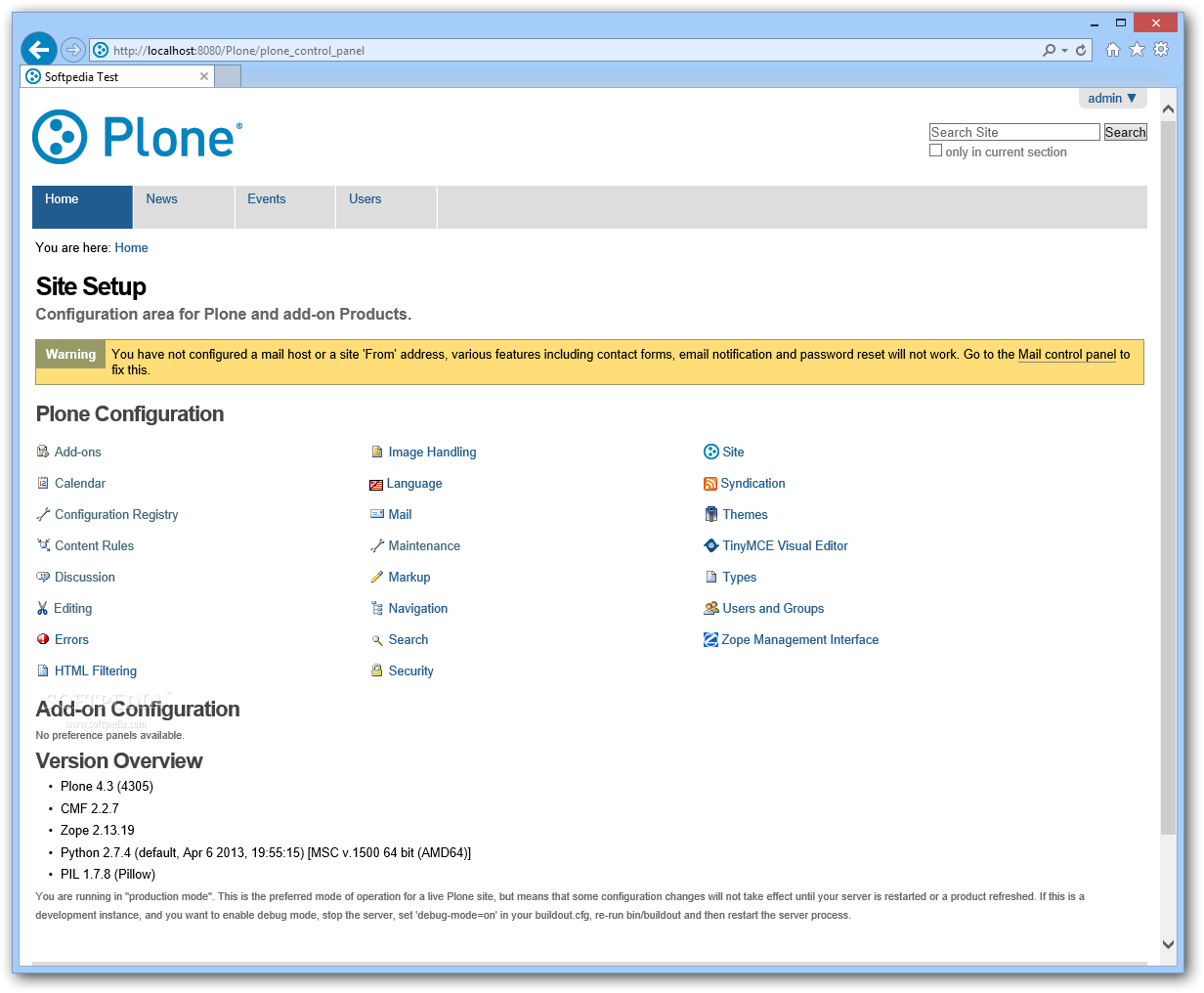The width and height of the screenshot is (1204, 993).
Task: Open the Zope Management Interface link
Action: pos(799,639)
